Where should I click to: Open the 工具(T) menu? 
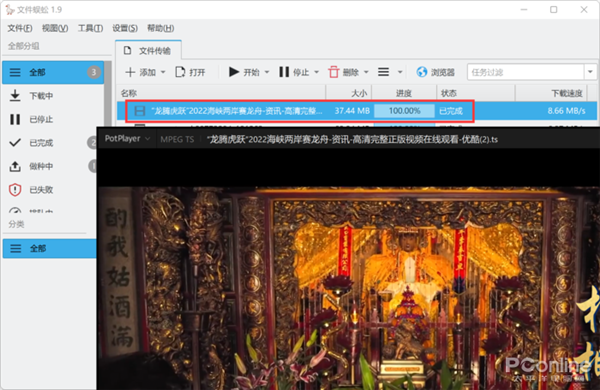[x=90, y=28]
